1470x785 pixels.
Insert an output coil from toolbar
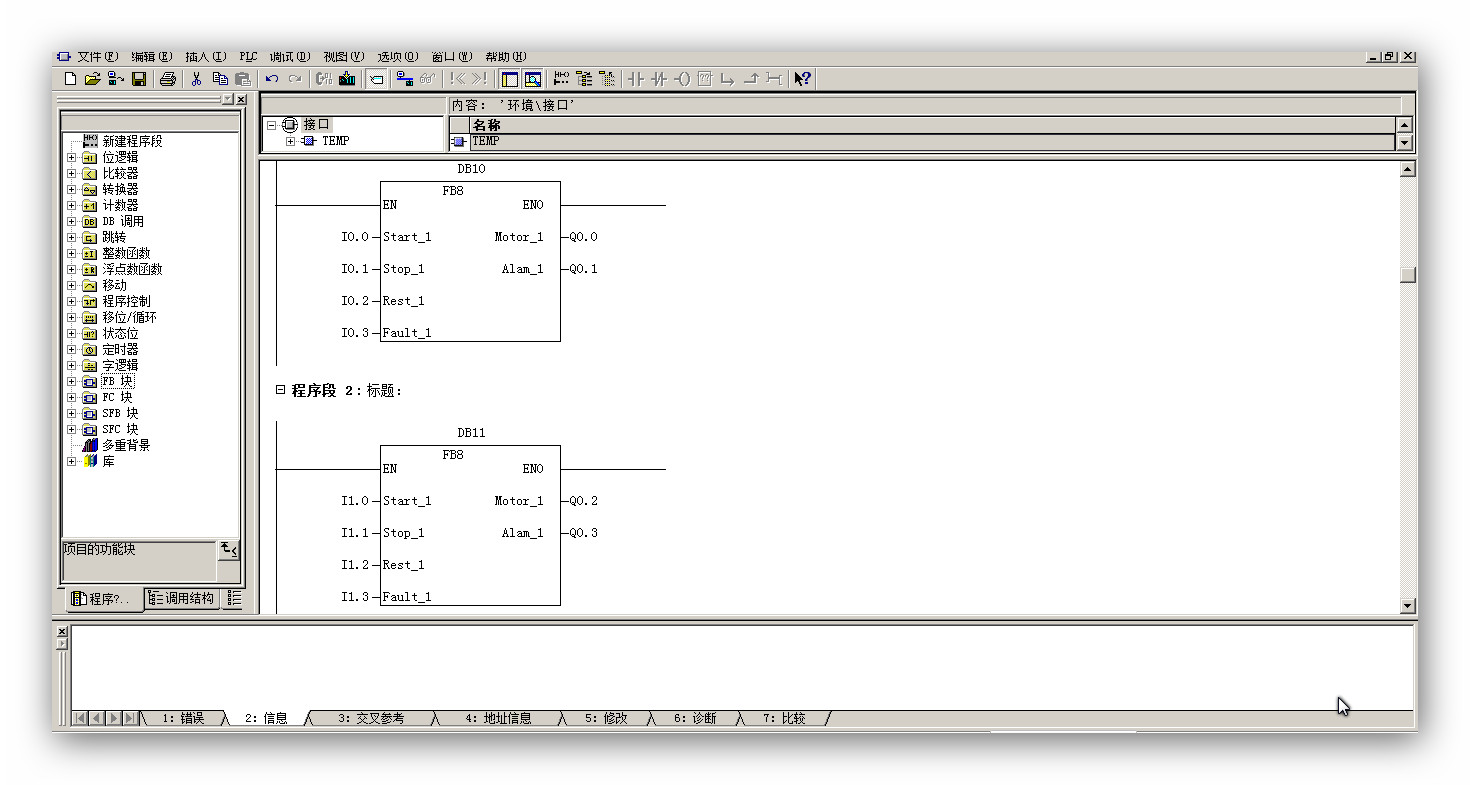[x=682, y=79]
